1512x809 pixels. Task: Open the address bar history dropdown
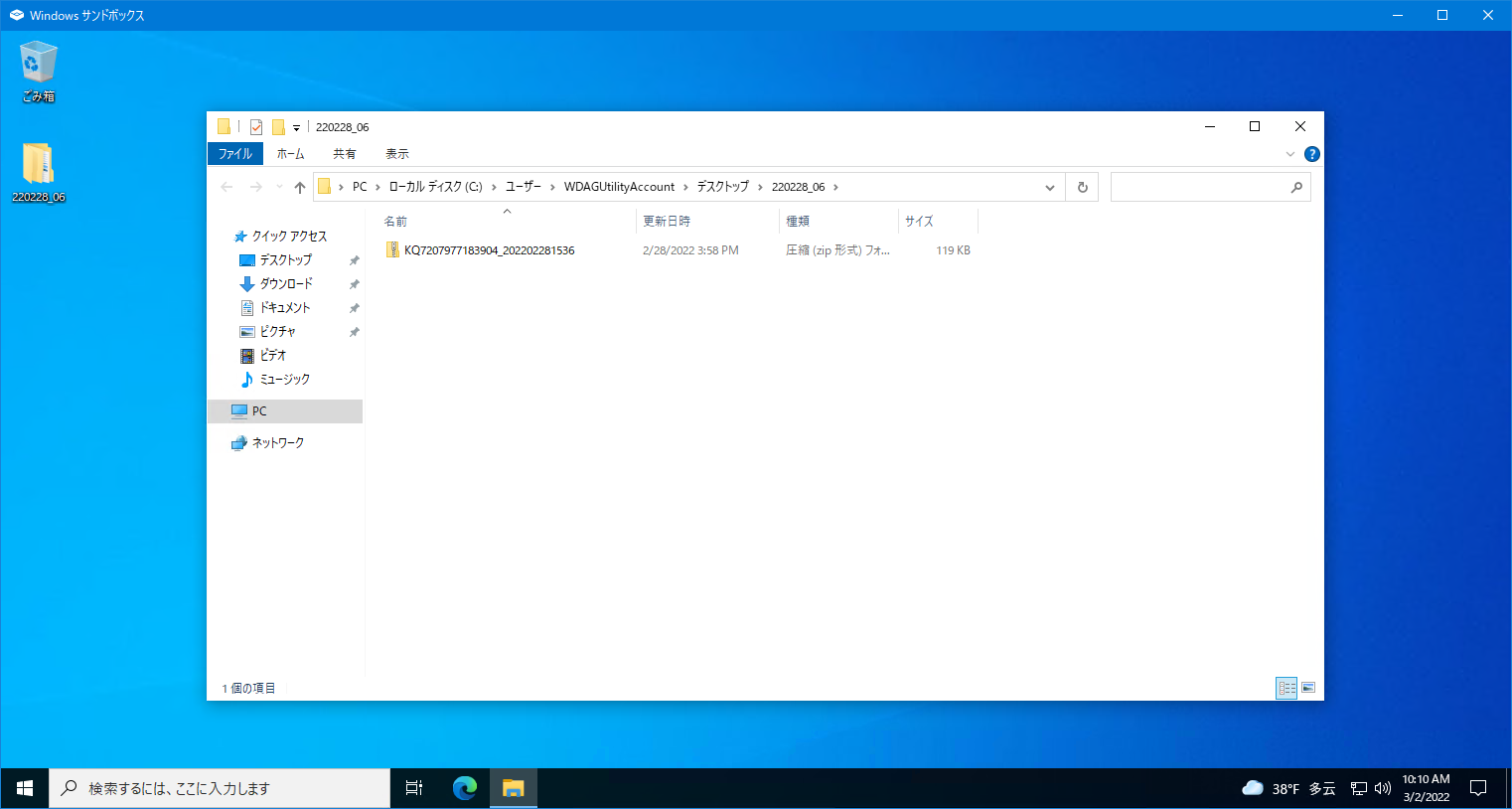1049,187
